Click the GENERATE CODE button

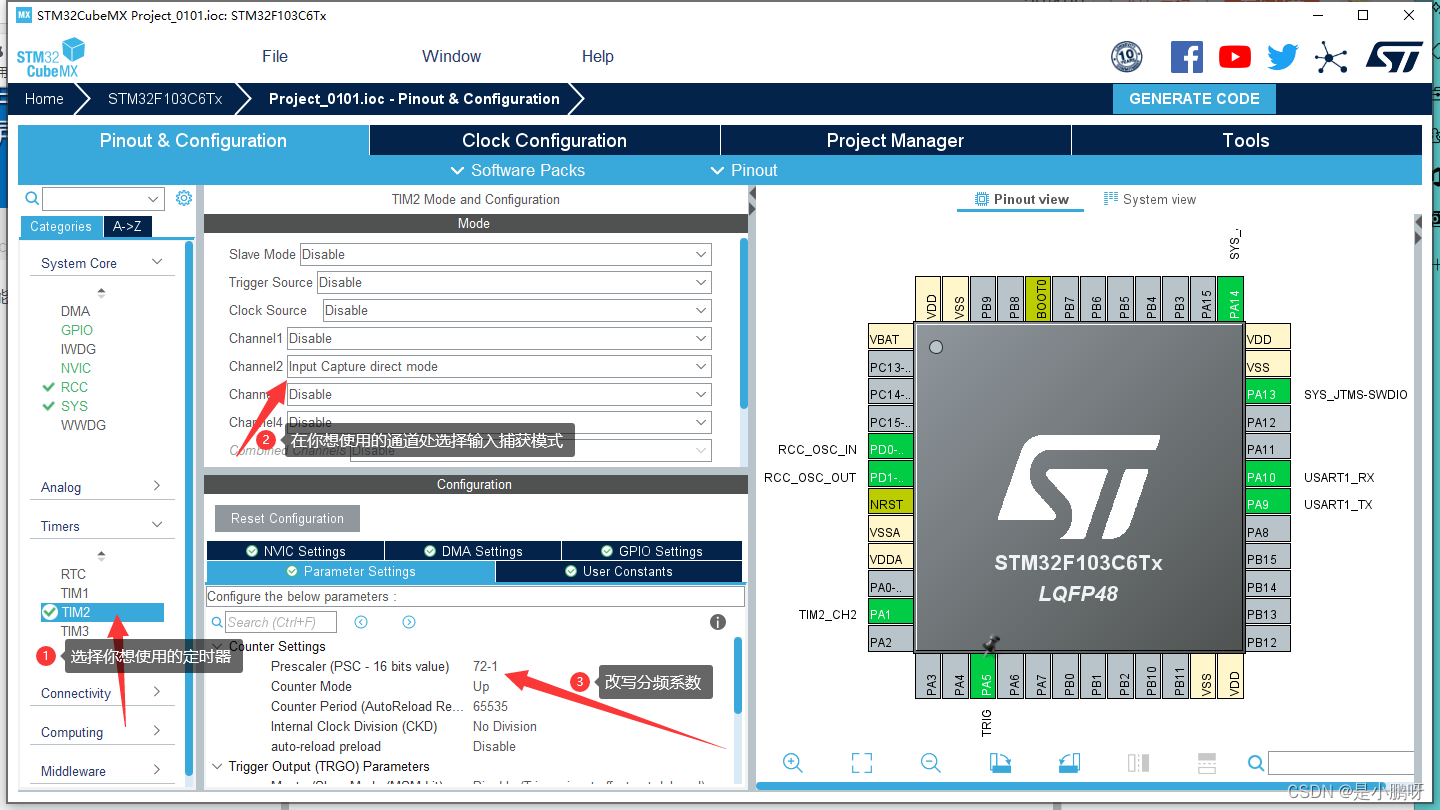click(1194, 99)
